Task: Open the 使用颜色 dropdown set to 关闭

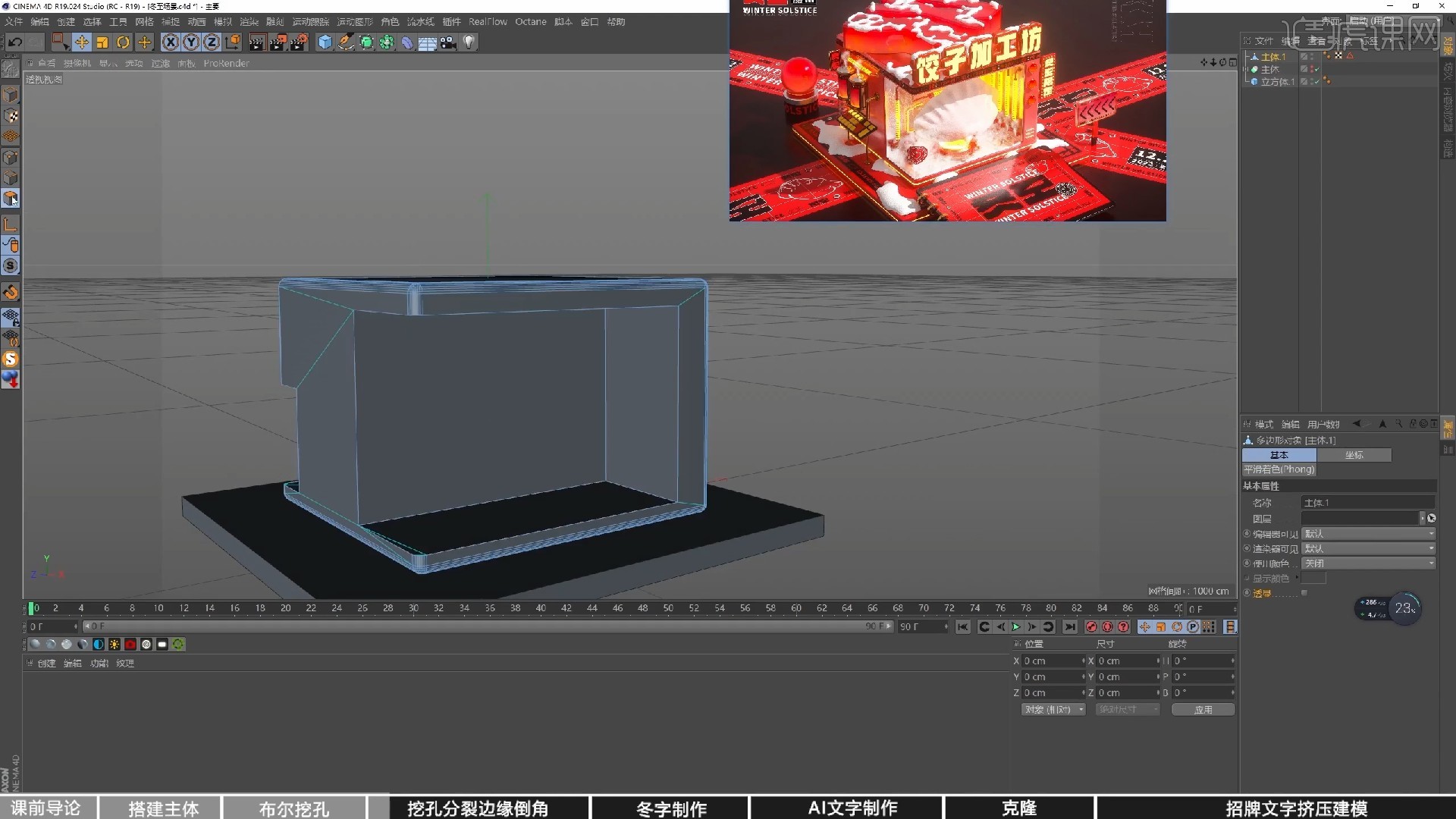Action: click(x=1369, y=563)
